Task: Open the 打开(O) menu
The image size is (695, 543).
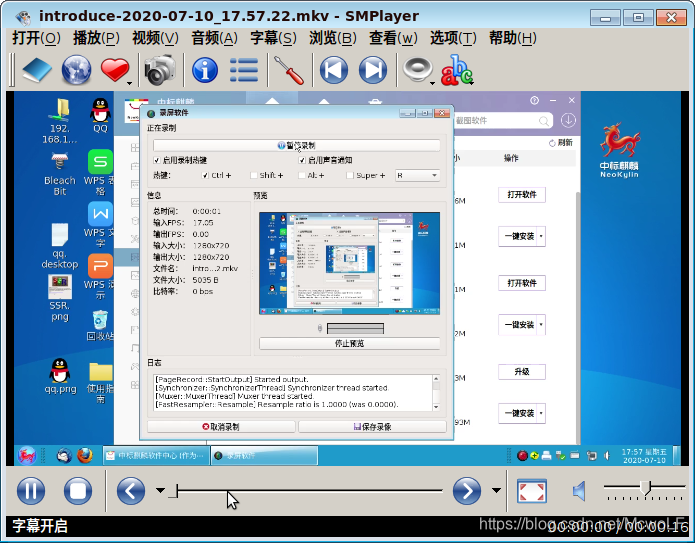Action: coord(36,38)
